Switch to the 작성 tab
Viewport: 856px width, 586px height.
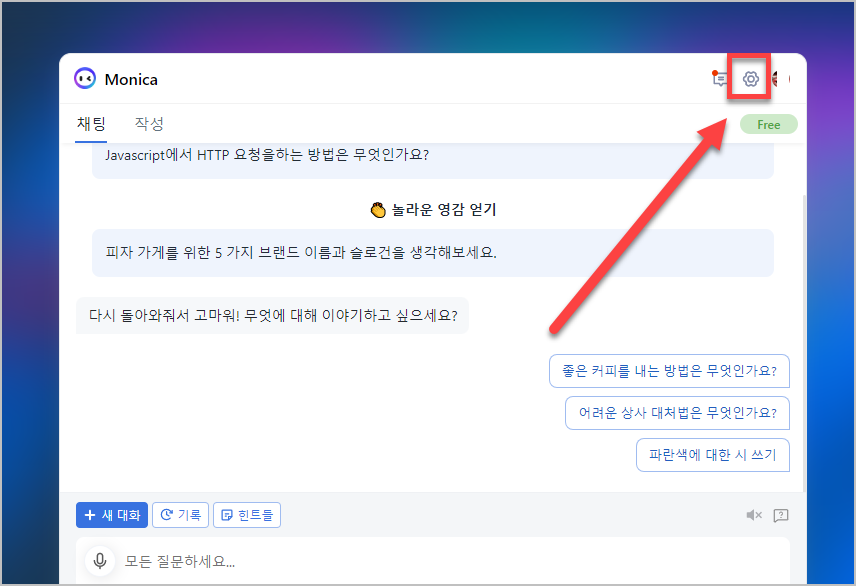point(148,123)
